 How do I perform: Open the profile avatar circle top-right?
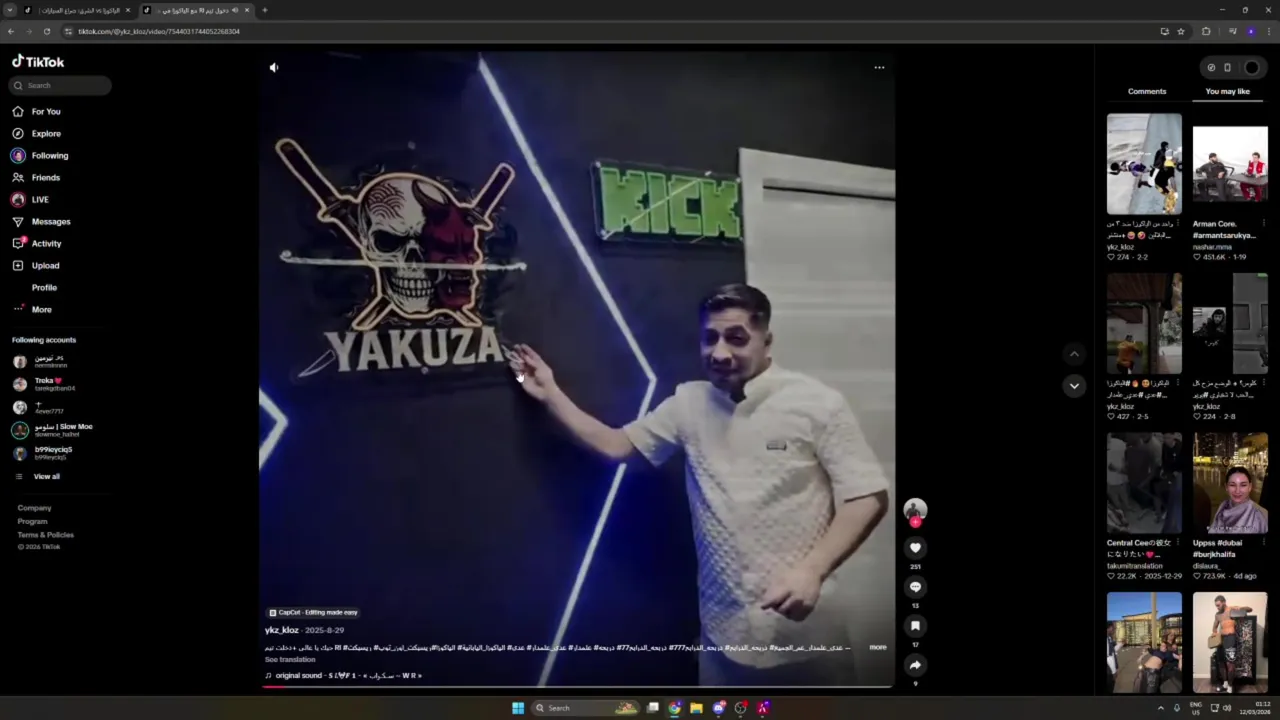(x=1252, y=68)
